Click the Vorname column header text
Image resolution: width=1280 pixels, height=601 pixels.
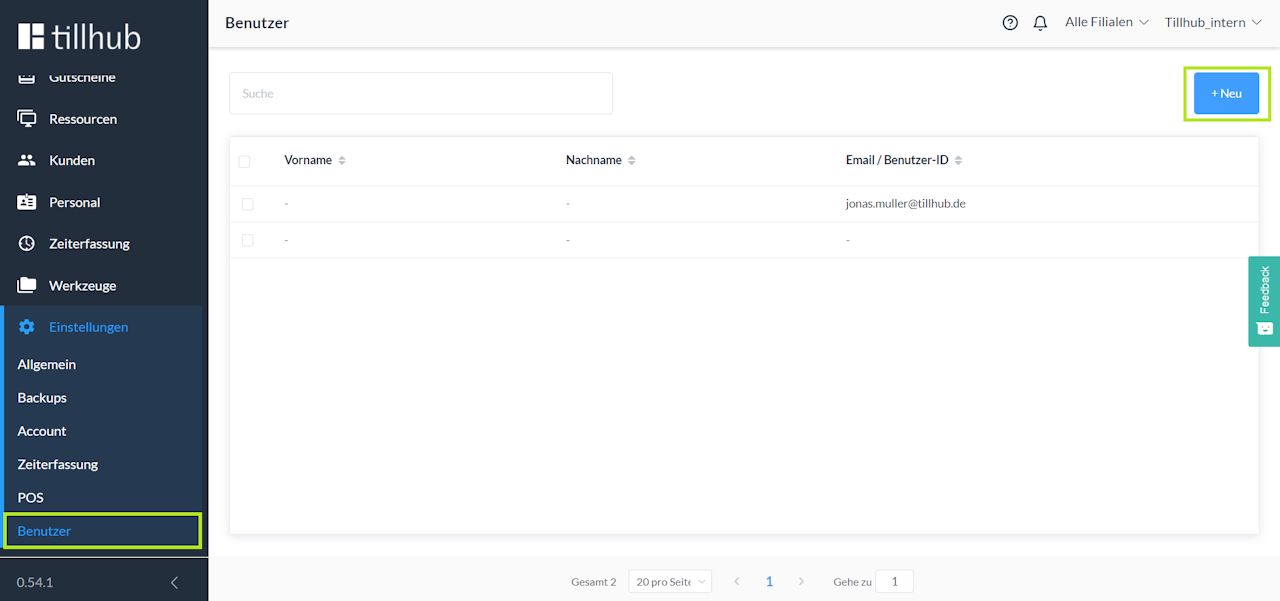pyautogui.click(x=308, y=160)
